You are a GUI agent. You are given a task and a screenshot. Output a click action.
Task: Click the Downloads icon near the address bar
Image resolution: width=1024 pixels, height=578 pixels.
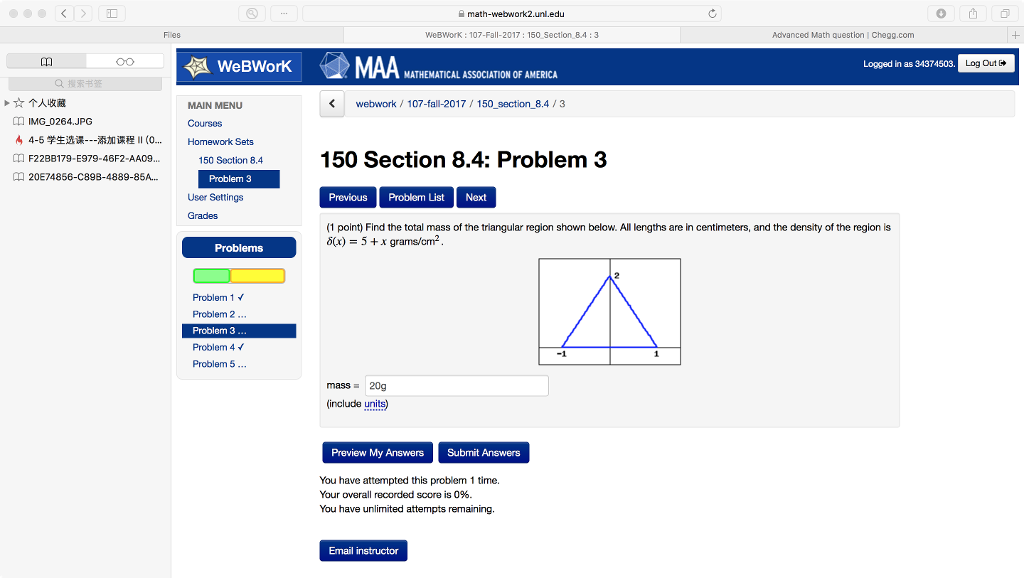942,13
